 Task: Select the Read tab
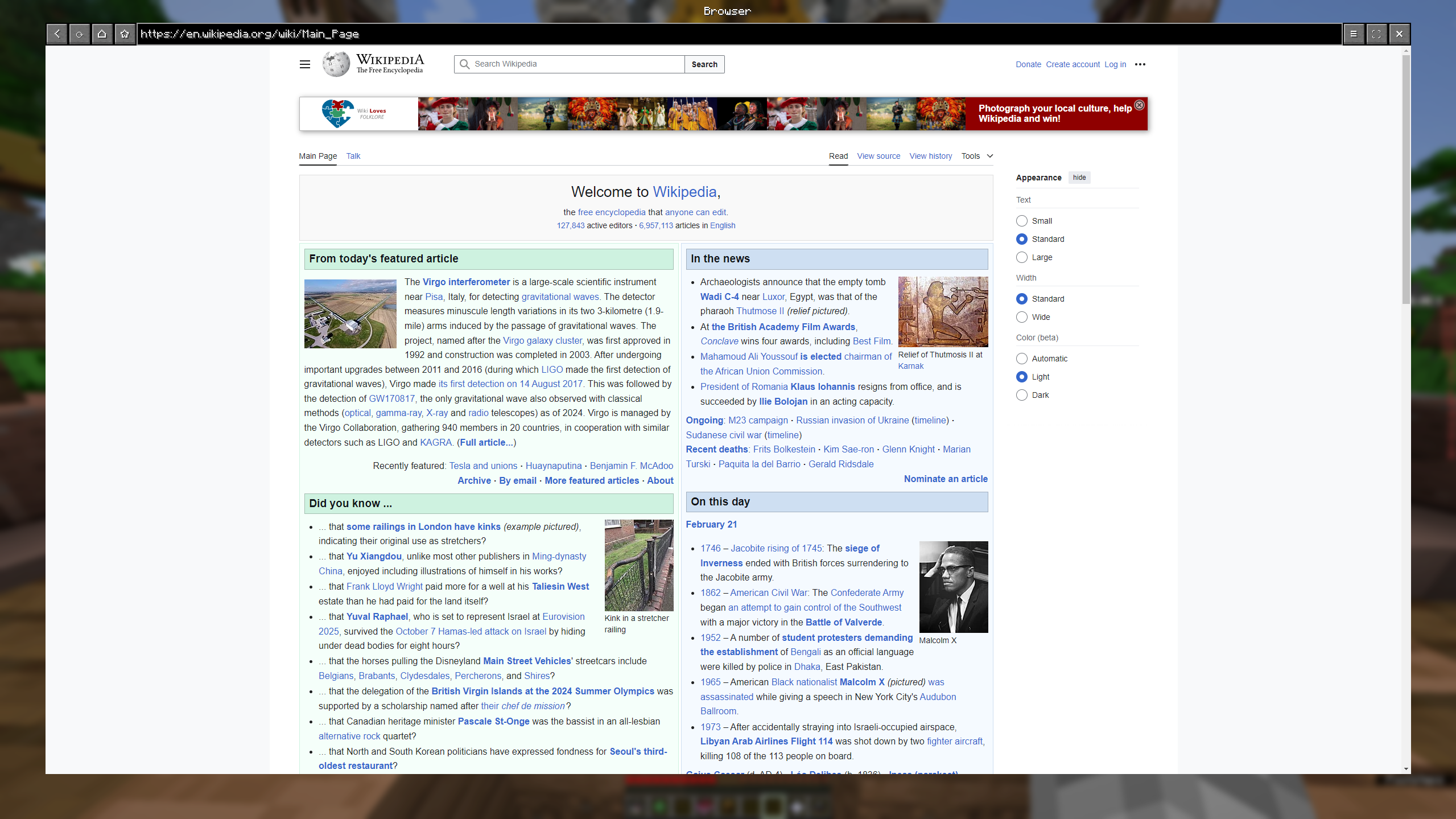[838, 156]
